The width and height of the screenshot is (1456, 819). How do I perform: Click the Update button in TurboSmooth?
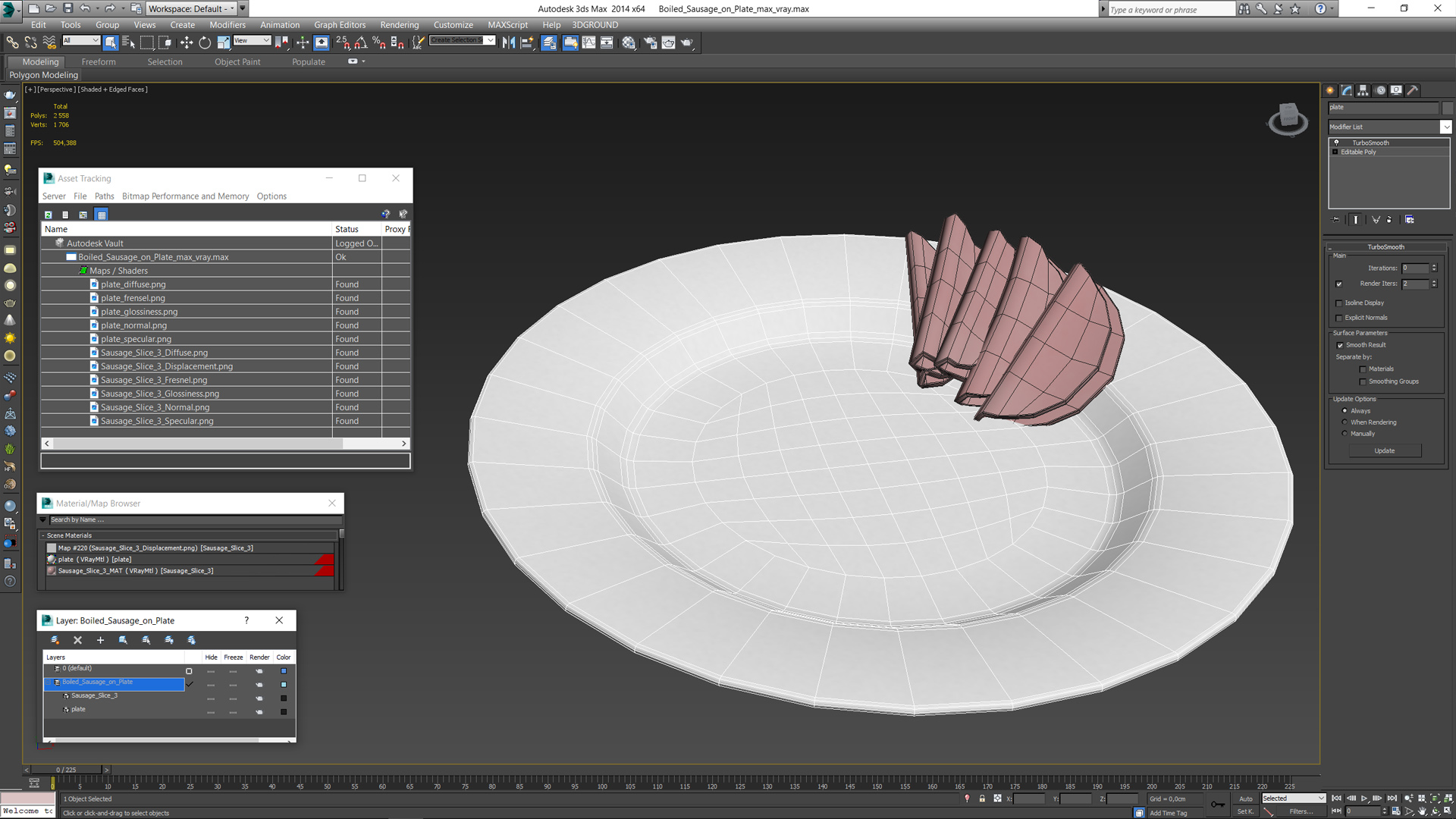pyautogui.click(x=1384, y=451)
